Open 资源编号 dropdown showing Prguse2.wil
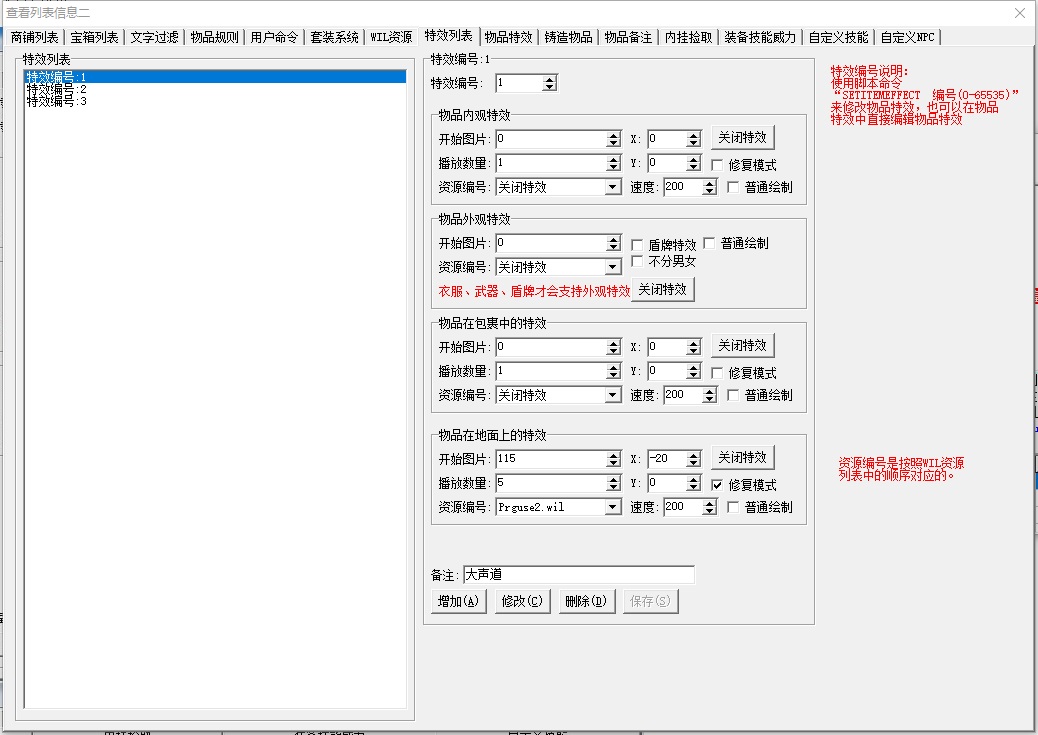Viewport: 1038px width, 735px height. coord(613,507)
